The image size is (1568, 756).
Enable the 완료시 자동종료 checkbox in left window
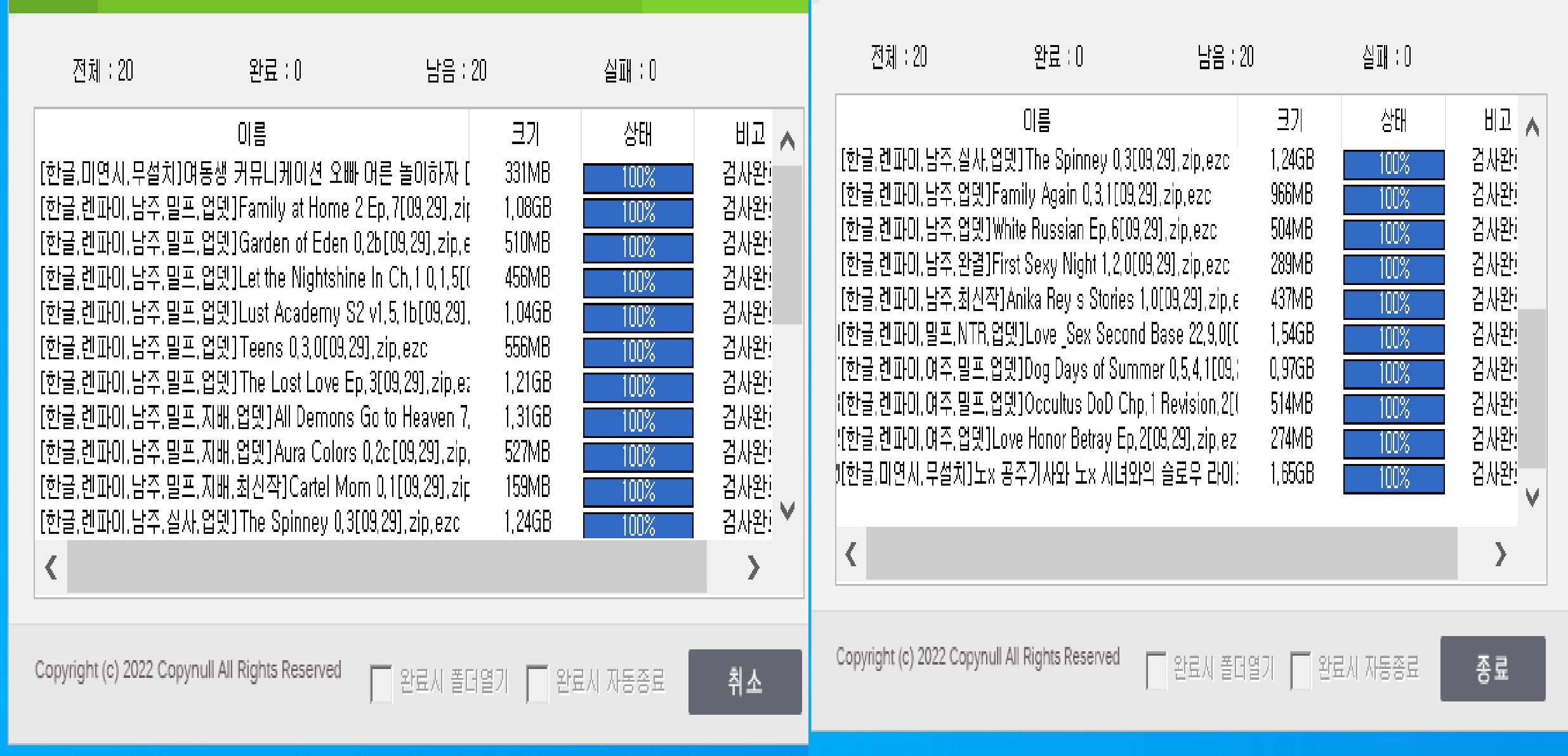click(x=537, y=680)
